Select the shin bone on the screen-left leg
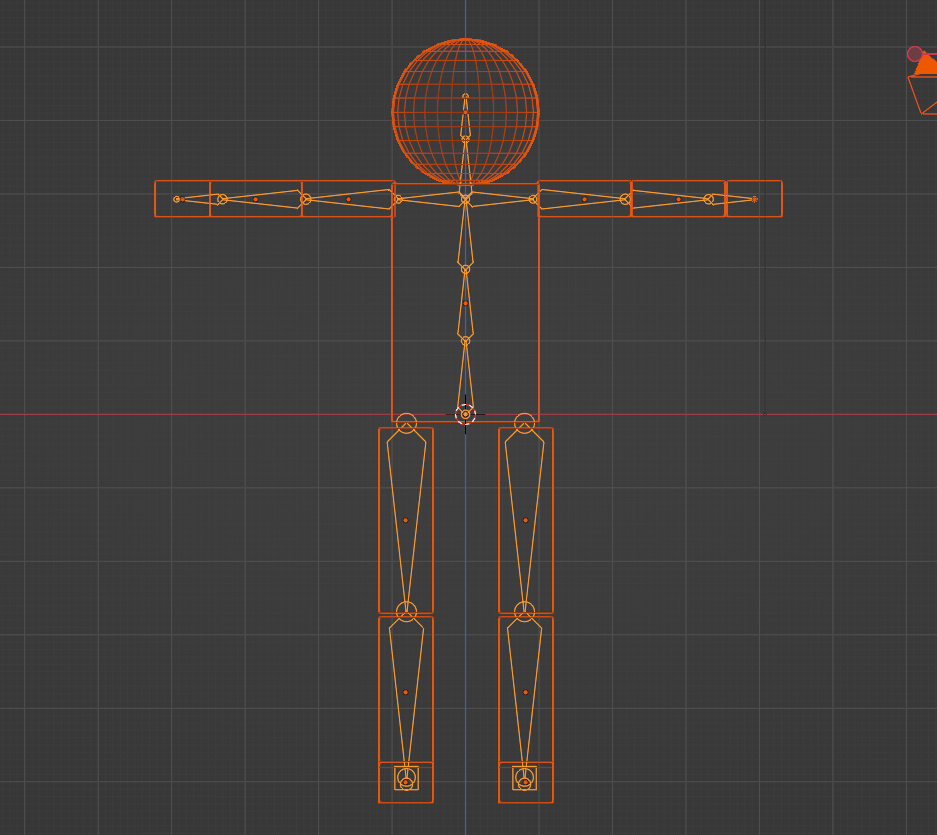 click(406, 680)
